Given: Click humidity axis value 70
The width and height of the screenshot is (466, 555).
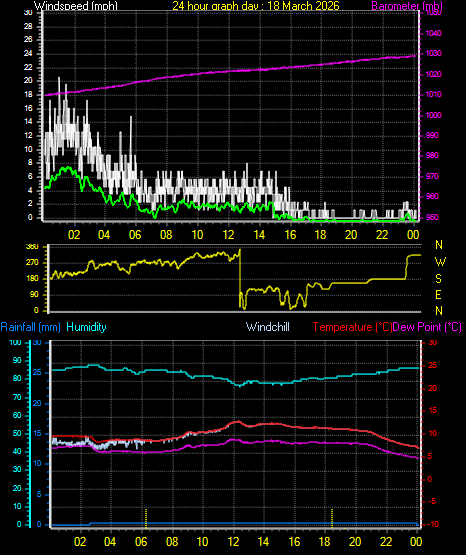Looking at the screenshot, I should 17,397.
